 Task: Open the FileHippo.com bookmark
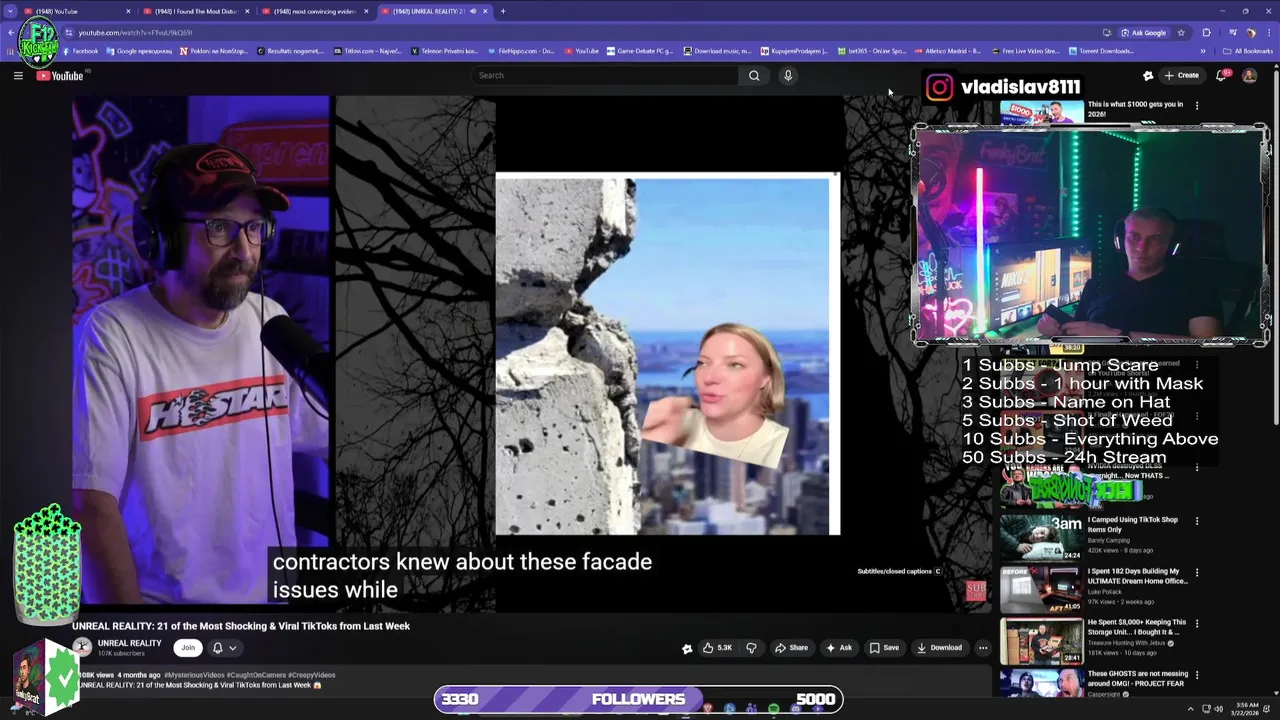coord(520,51)
